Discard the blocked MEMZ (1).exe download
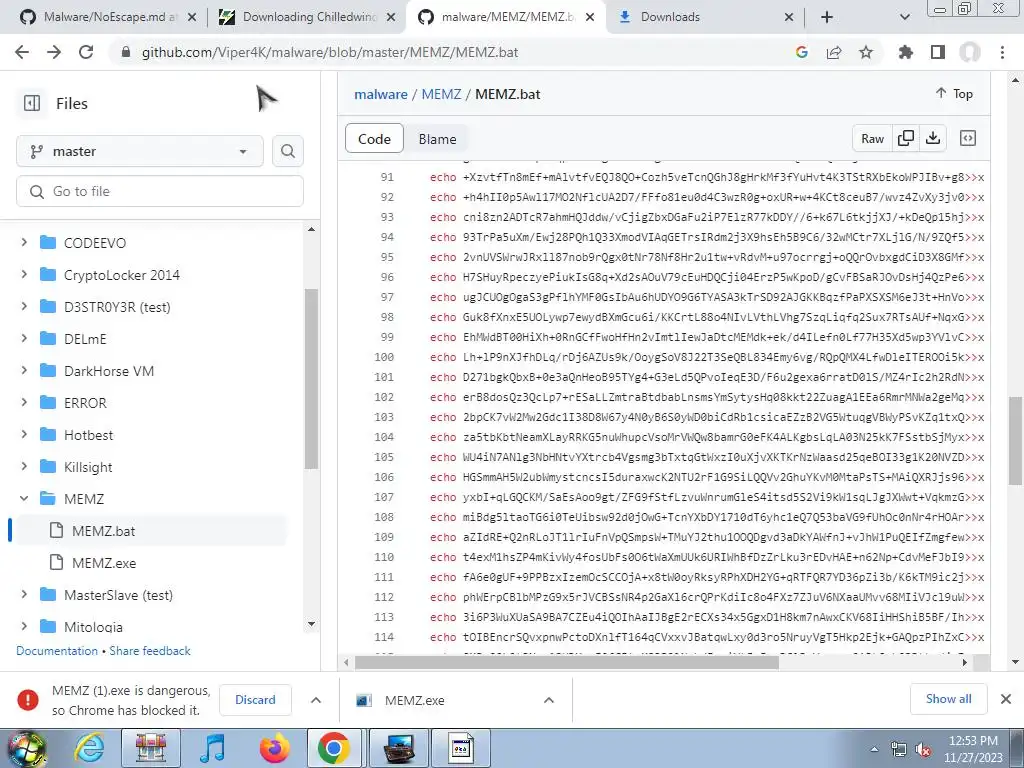The width and height of the screenshot is (1024, 768). pos(255,699)
